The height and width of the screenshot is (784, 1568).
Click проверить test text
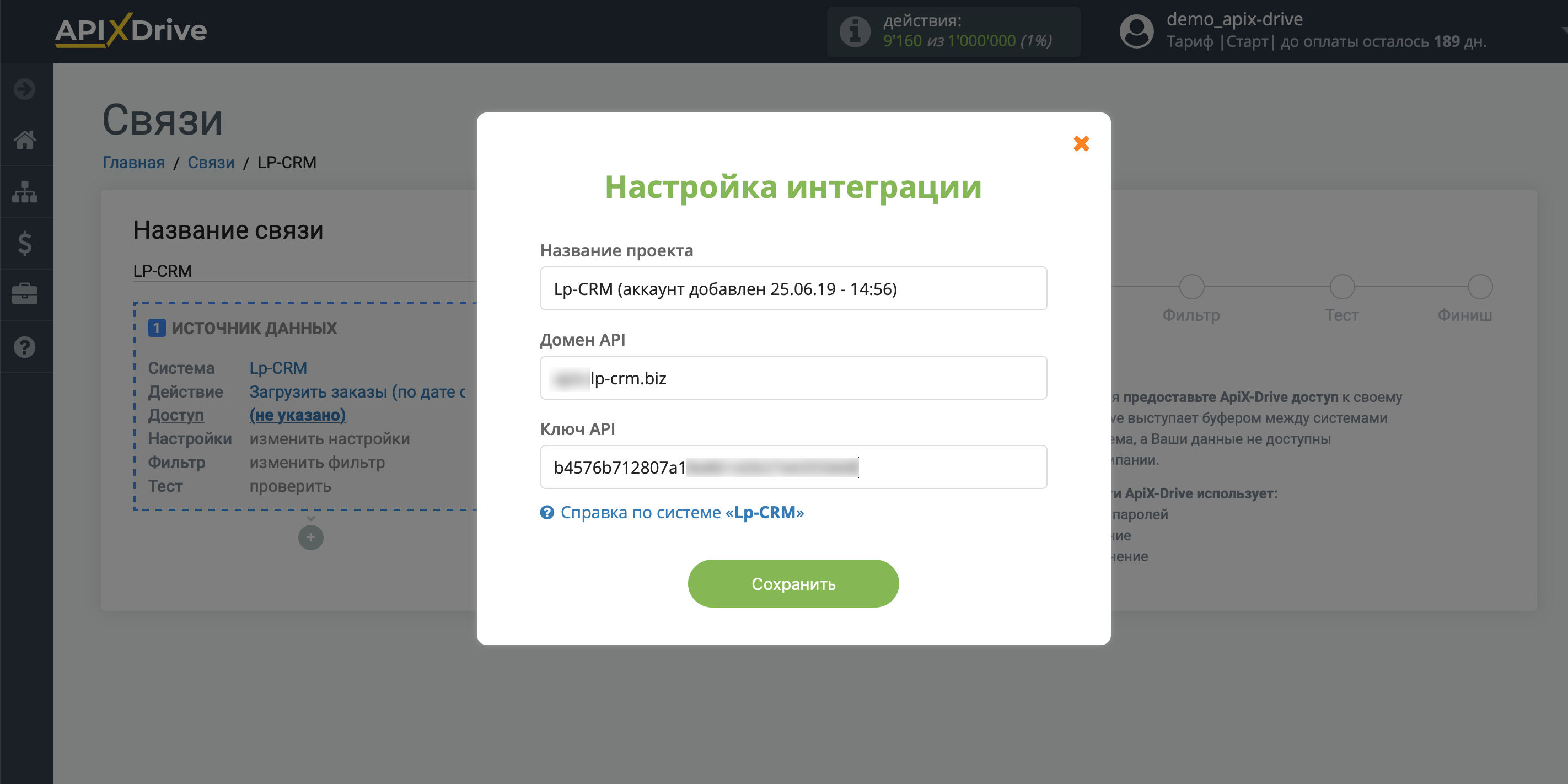pos(291,486)
